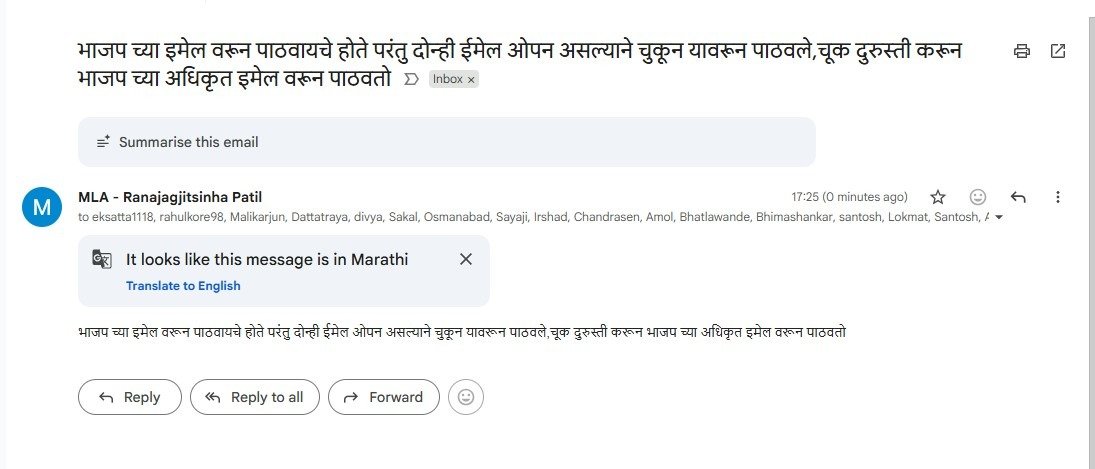Click the reply arrow icon beside the star
Viewport: 1095px width, 469px height.
point(1018,197)
